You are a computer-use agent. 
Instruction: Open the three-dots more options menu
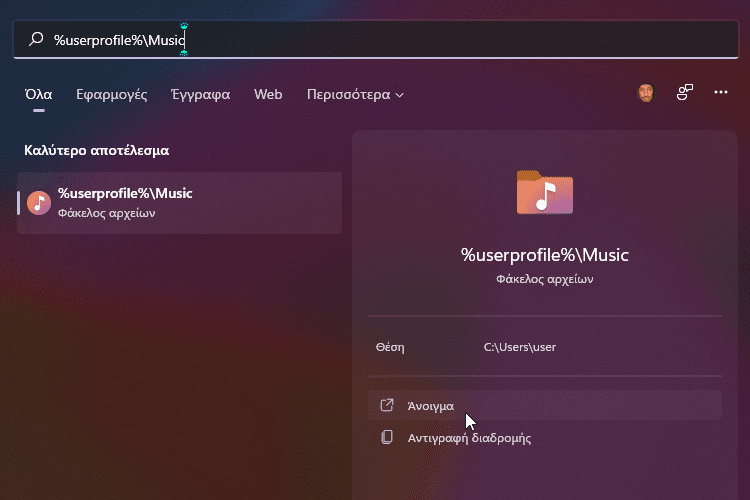(721, 92)
